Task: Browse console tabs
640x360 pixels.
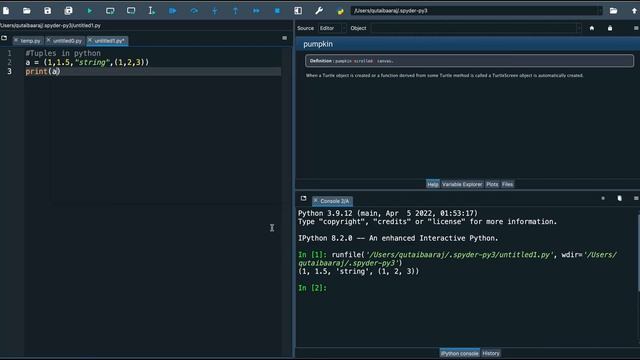Action: click(303, 198)
